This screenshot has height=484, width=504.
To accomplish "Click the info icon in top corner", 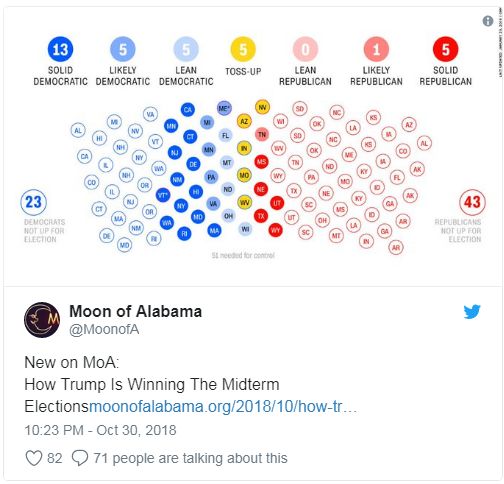I will (x=488, y=21).
